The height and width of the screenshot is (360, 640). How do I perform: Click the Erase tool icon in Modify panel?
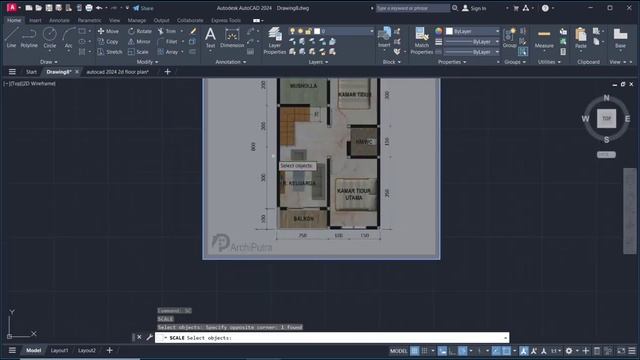[193, 31]
